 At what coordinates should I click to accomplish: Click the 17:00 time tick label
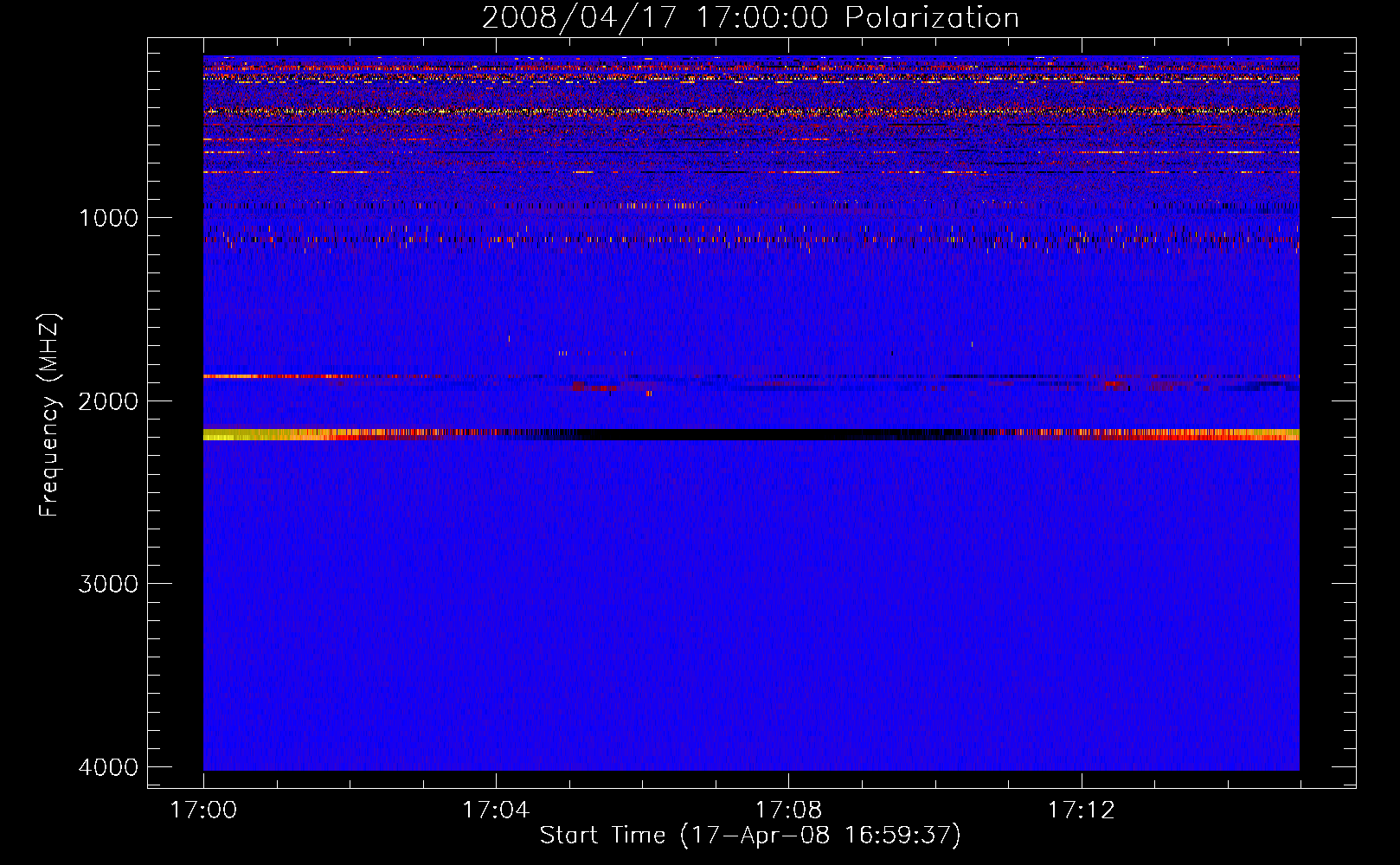203,811
